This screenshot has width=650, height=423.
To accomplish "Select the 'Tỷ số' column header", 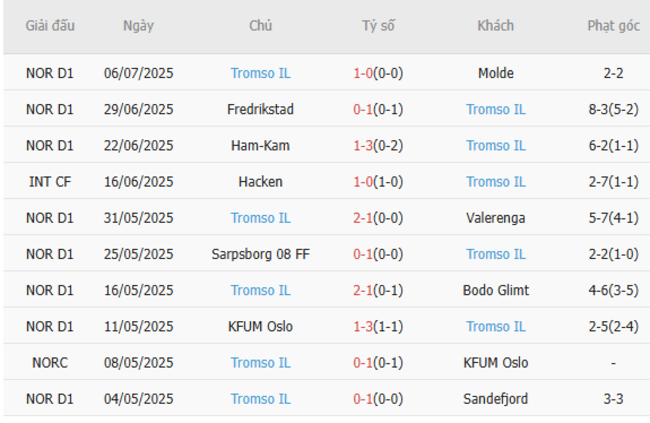I will coord(378,26).
